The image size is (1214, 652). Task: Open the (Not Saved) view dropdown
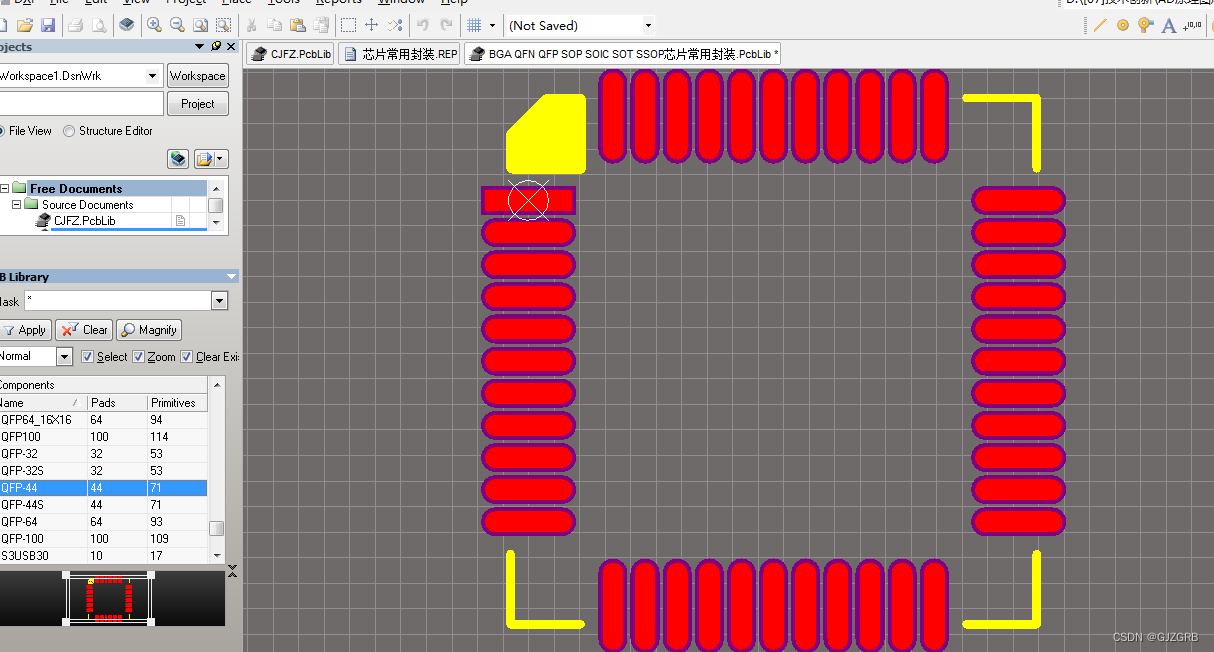coord(648,25)
